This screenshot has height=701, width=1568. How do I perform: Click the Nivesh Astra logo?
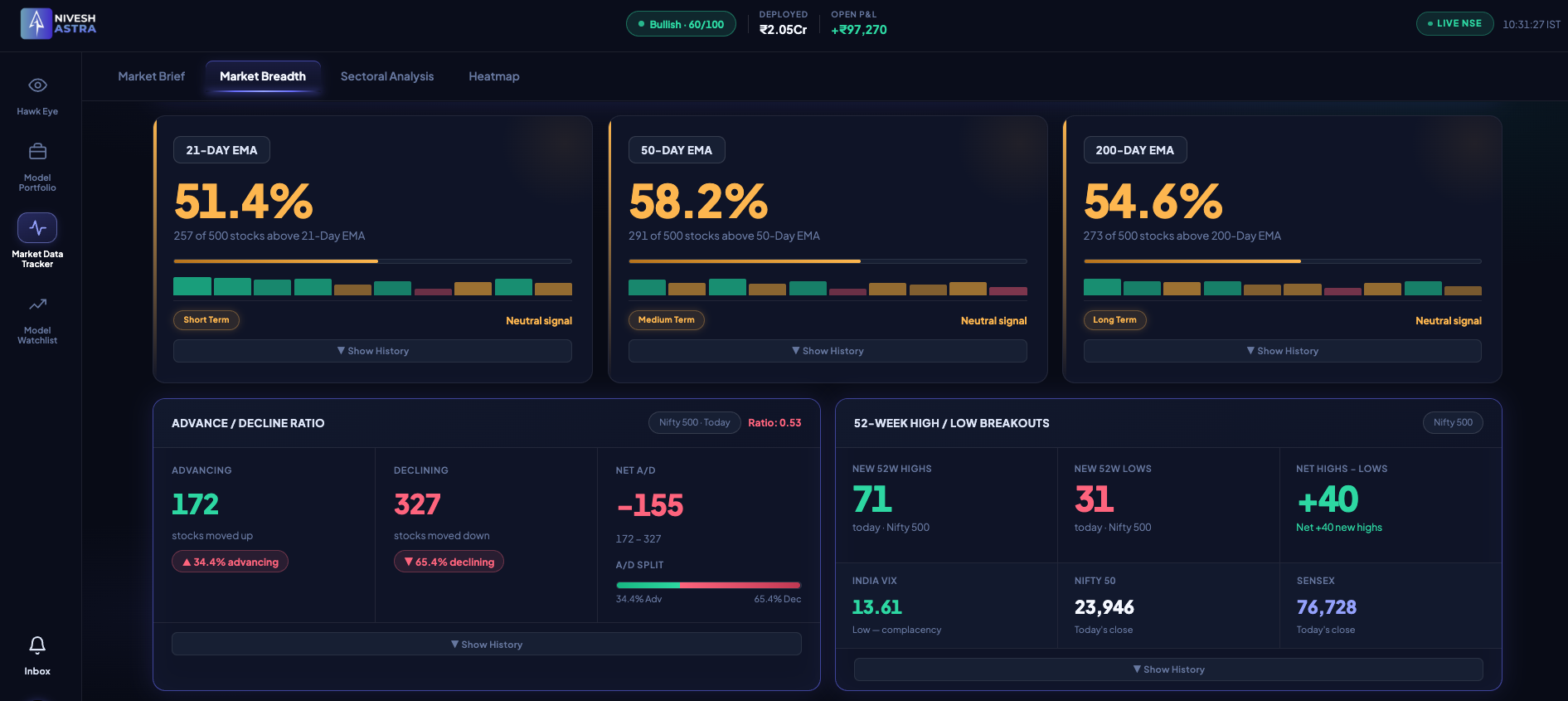[58, 23]
